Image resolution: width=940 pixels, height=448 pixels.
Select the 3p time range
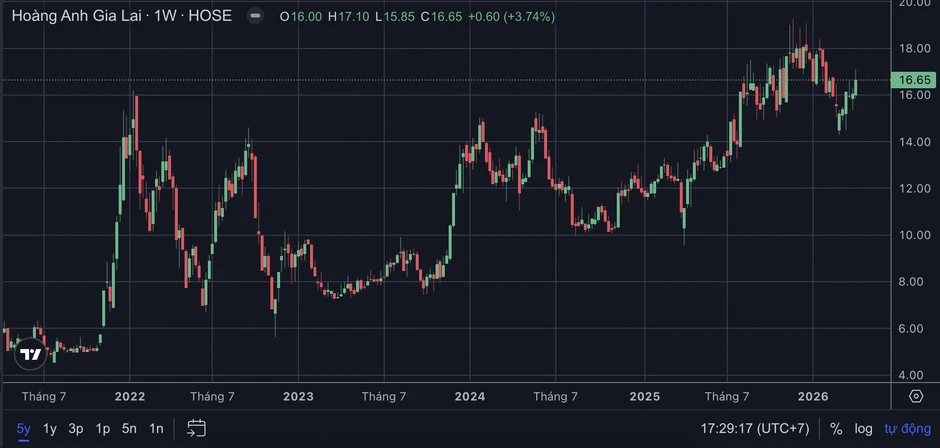tap(76, 428)
